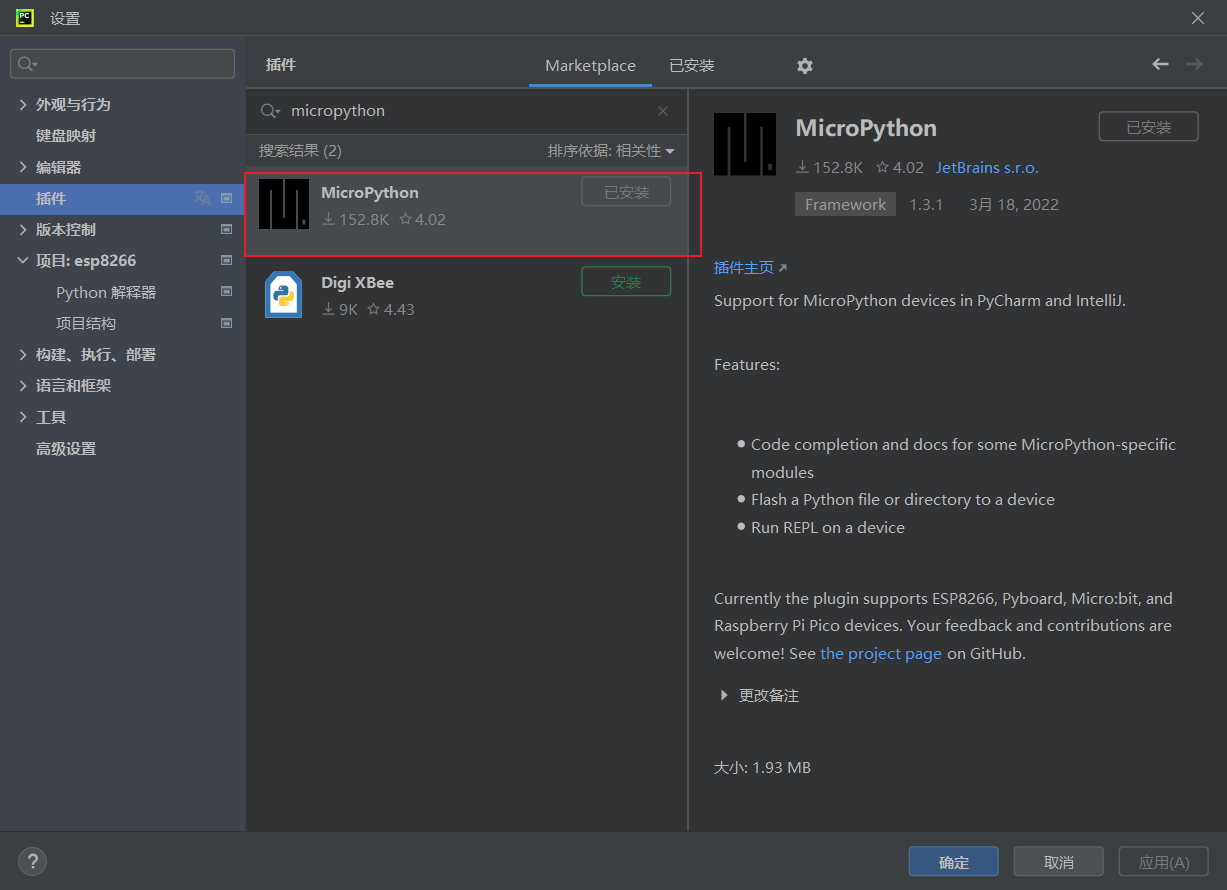Click the MicroPython logo in the results list
Viewport: 1227px width, 890px height.
(x=284, y=204)
